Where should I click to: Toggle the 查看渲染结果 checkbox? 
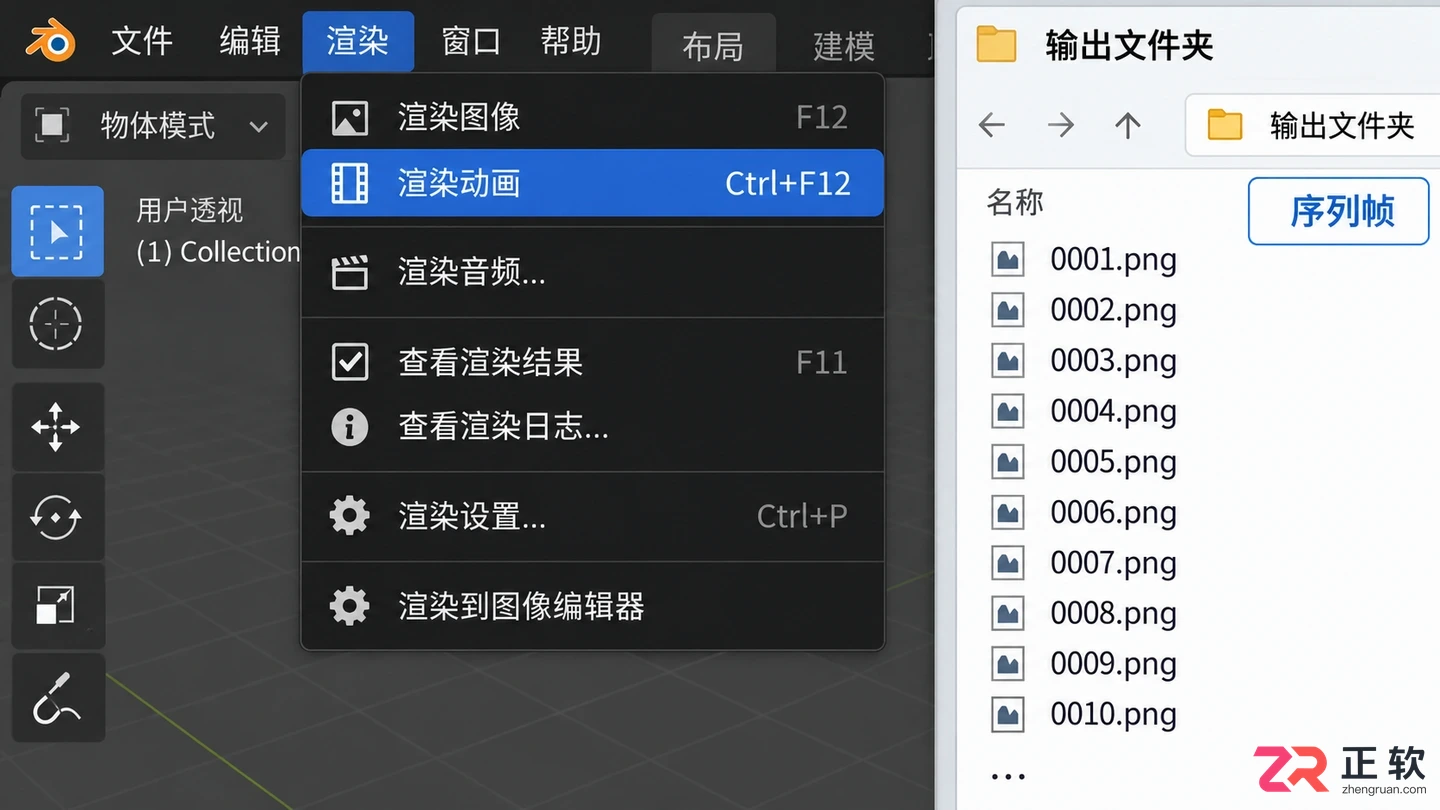350,362
